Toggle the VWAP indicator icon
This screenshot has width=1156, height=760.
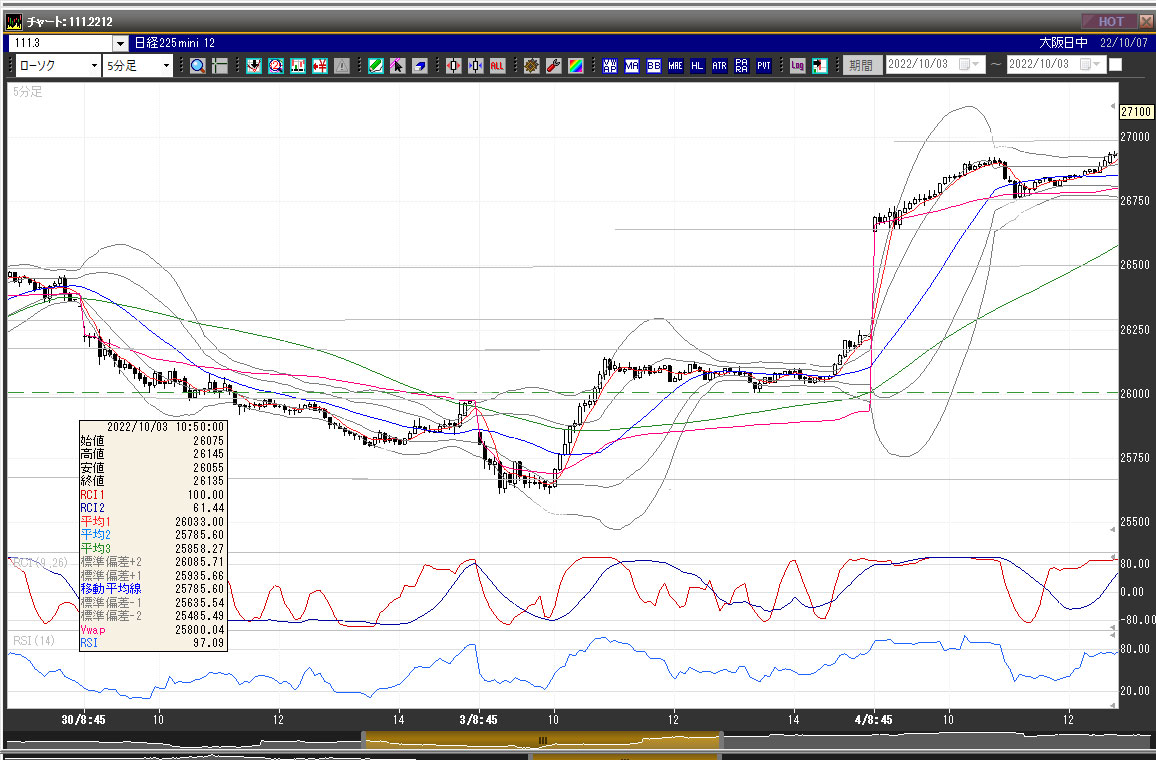[x=610, y=66]
